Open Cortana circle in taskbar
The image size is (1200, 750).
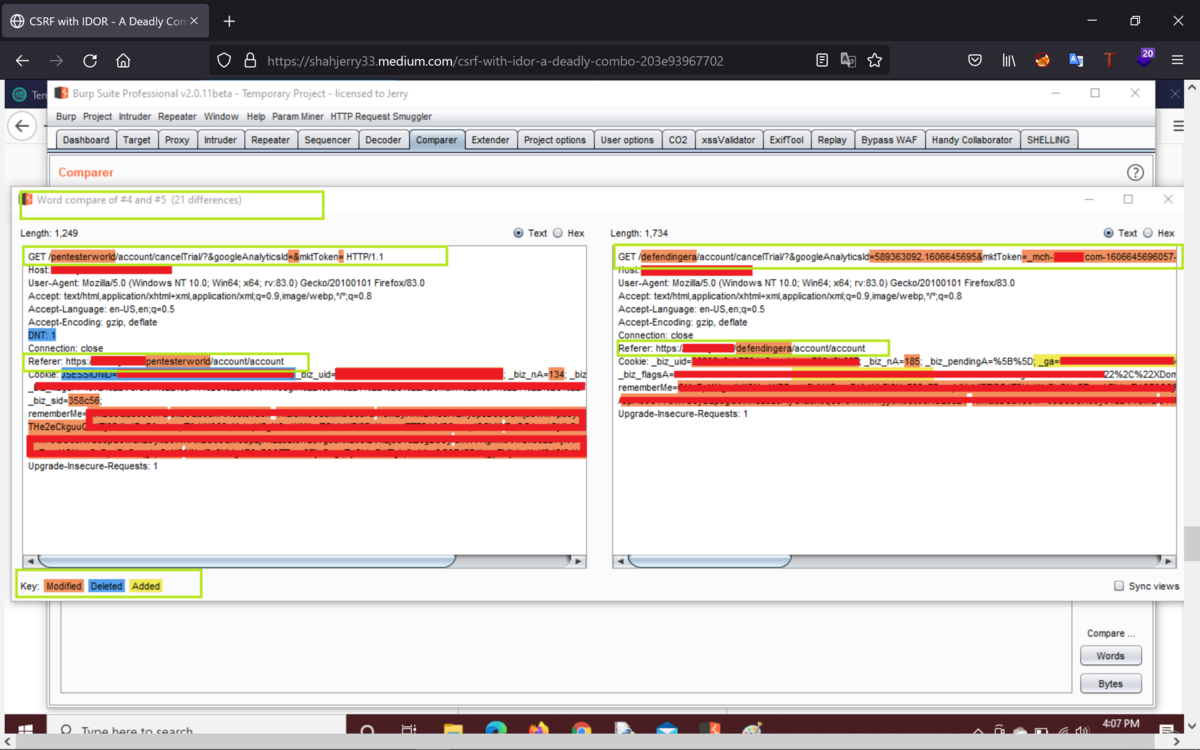[367, 732]
